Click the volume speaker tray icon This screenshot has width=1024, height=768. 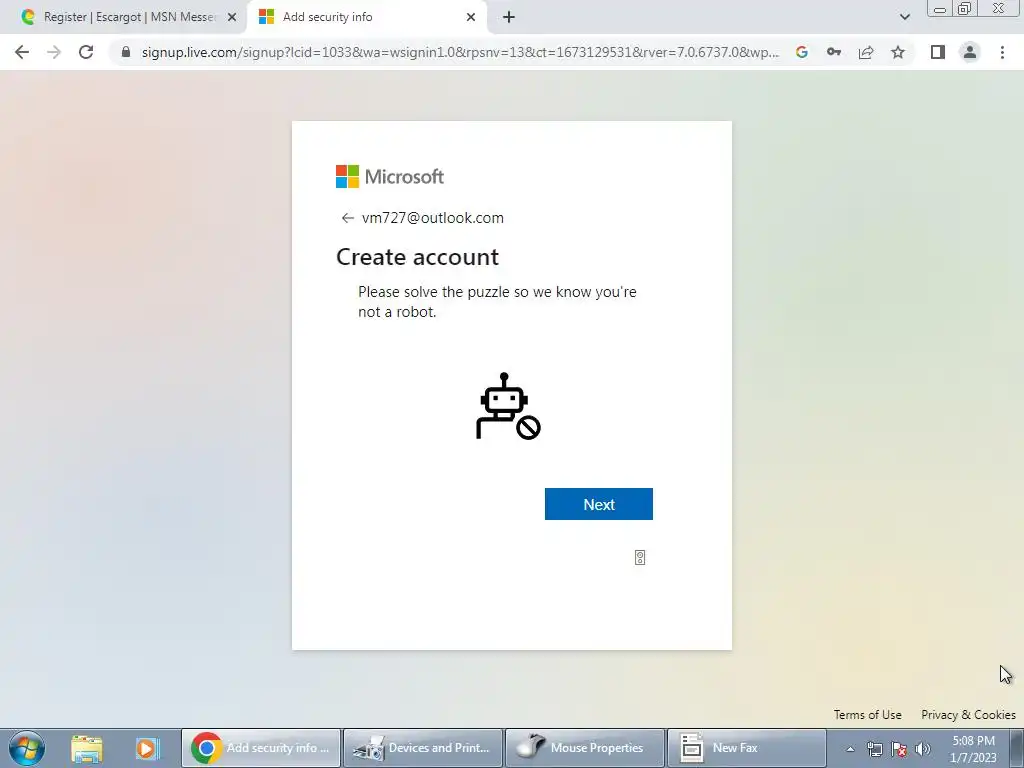click(922, 749)
